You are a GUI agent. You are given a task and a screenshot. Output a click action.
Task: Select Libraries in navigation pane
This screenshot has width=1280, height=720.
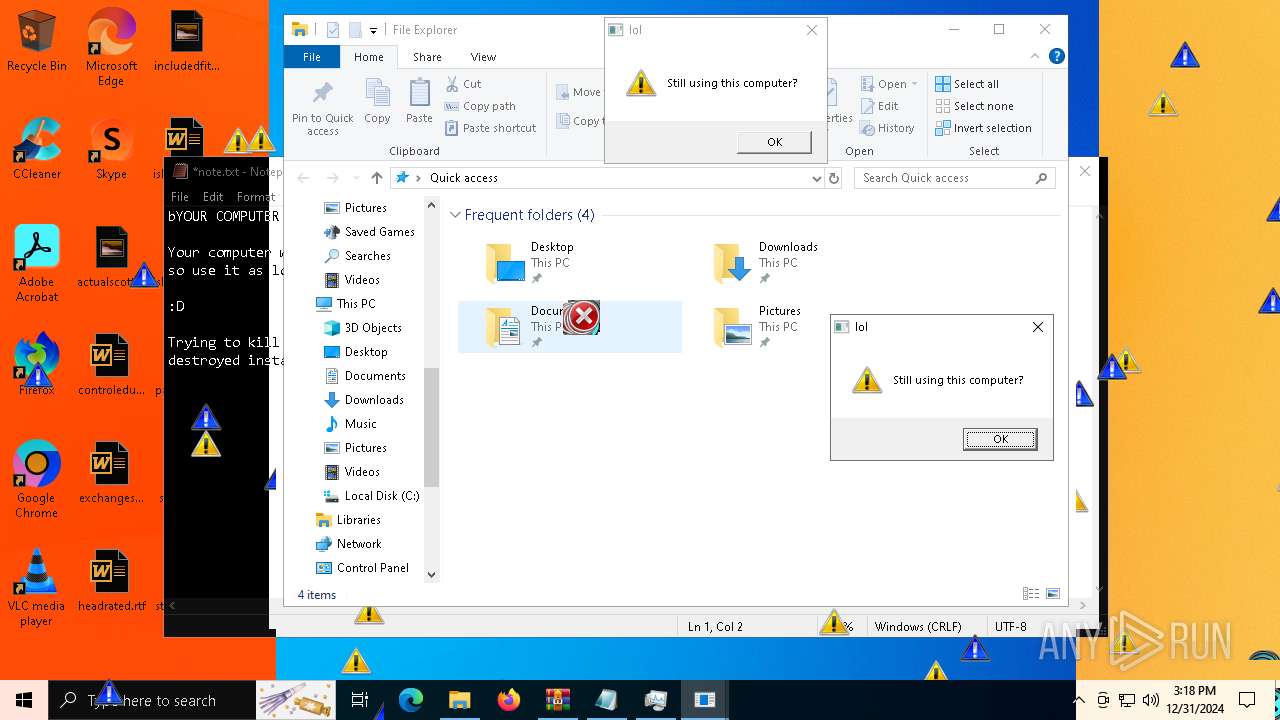tap(348, 520)
